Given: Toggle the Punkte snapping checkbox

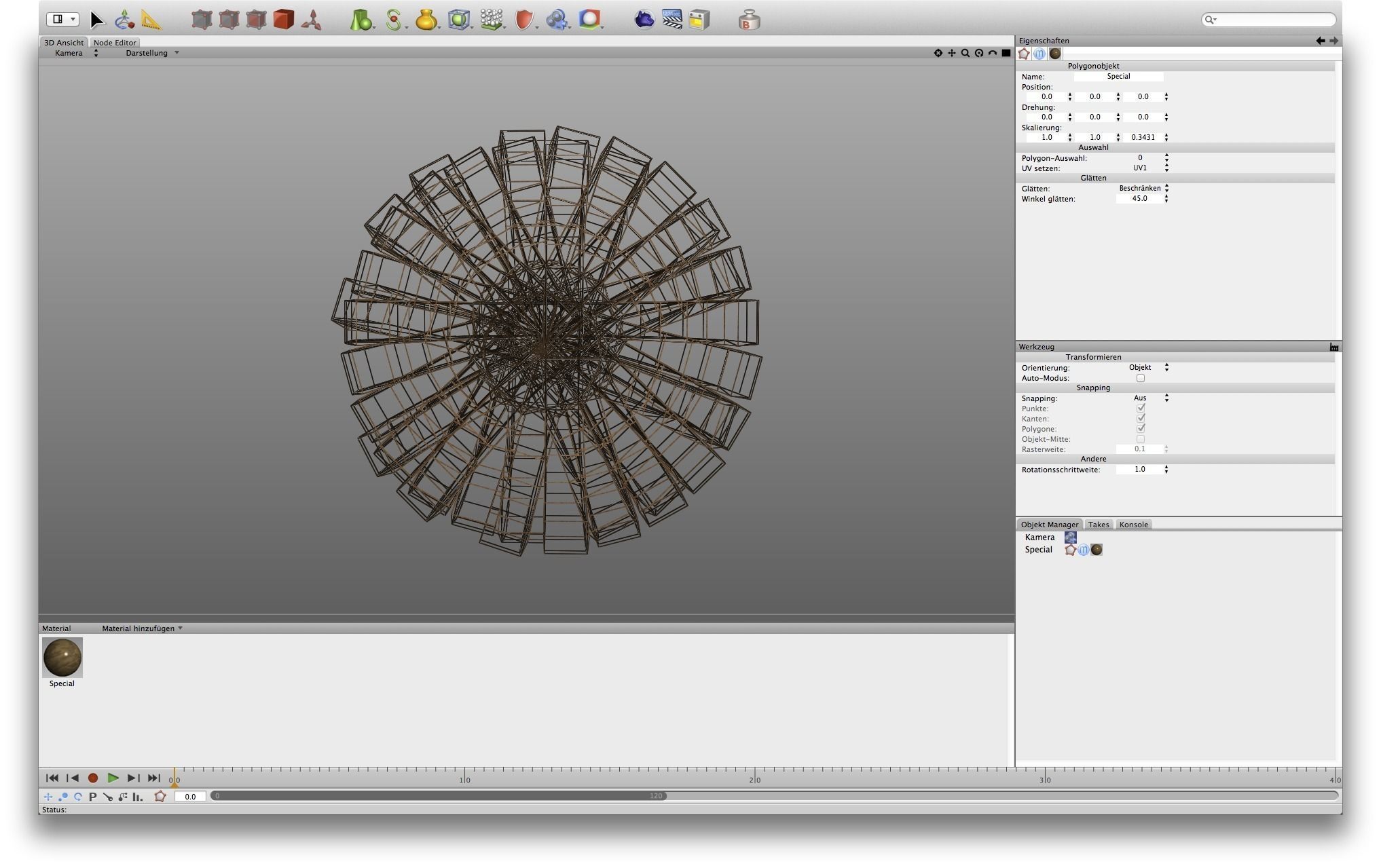Looking at the screenshot, I should (x=1141, y=409).
